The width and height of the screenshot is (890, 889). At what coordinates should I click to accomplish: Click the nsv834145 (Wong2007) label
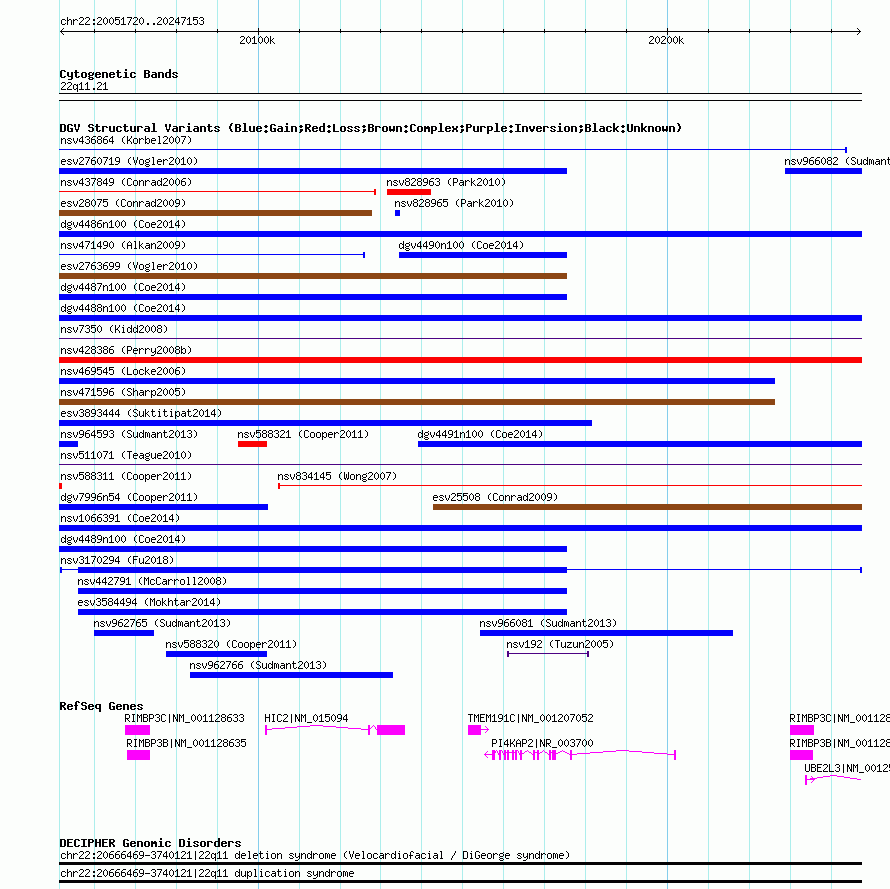coord(337,476)
